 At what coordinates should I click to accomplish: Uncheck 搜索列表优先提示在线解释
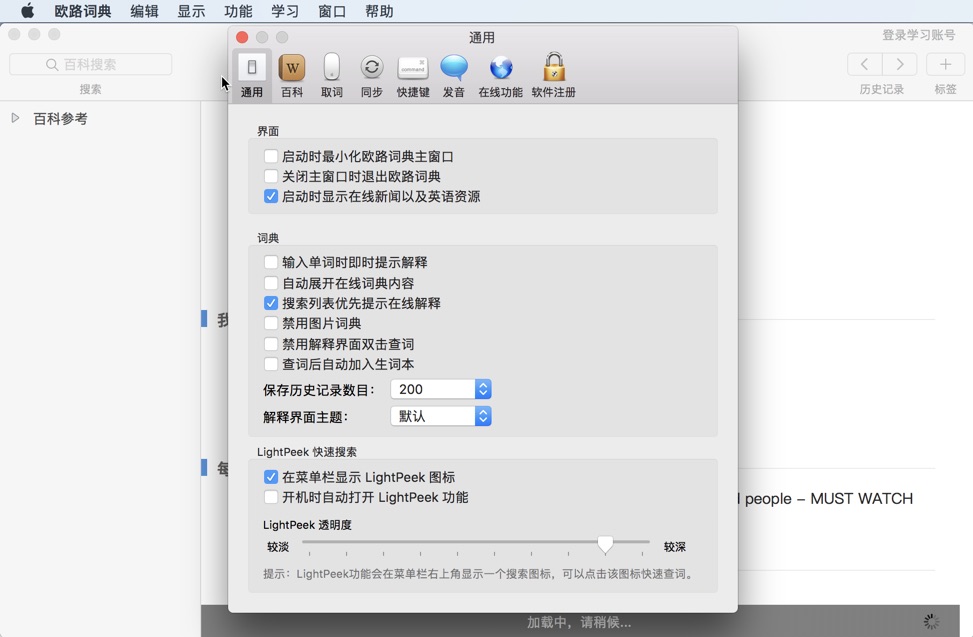pos(271,303)
